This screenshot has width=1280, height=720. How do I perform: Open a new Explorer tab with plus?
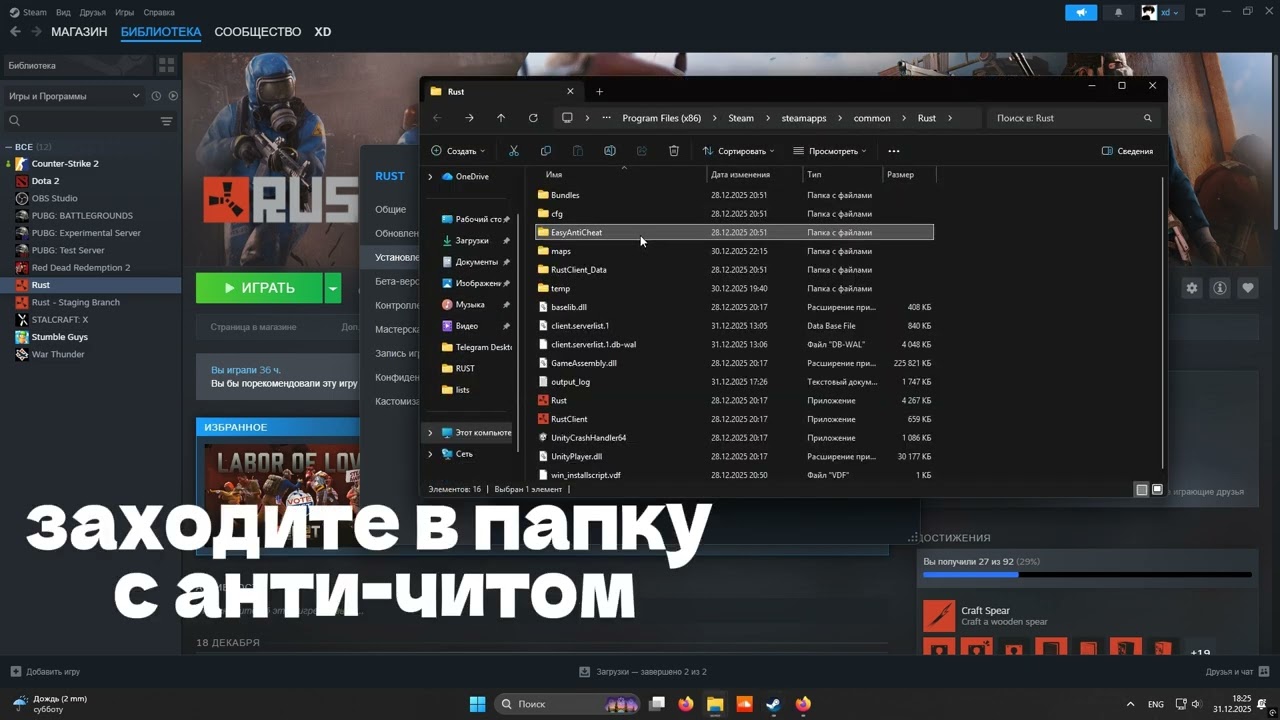point(600,92)
